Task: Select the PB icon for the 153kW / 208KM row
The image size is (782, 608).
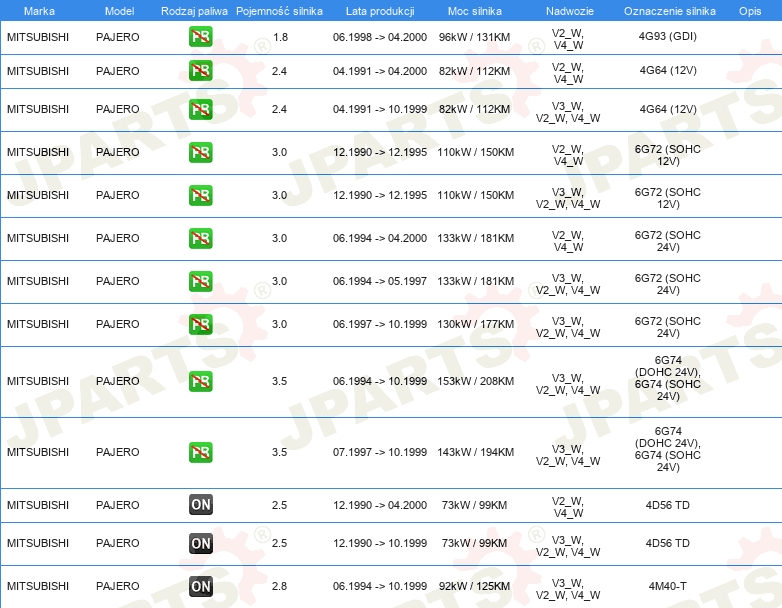Action: click(x=200, y=381)
